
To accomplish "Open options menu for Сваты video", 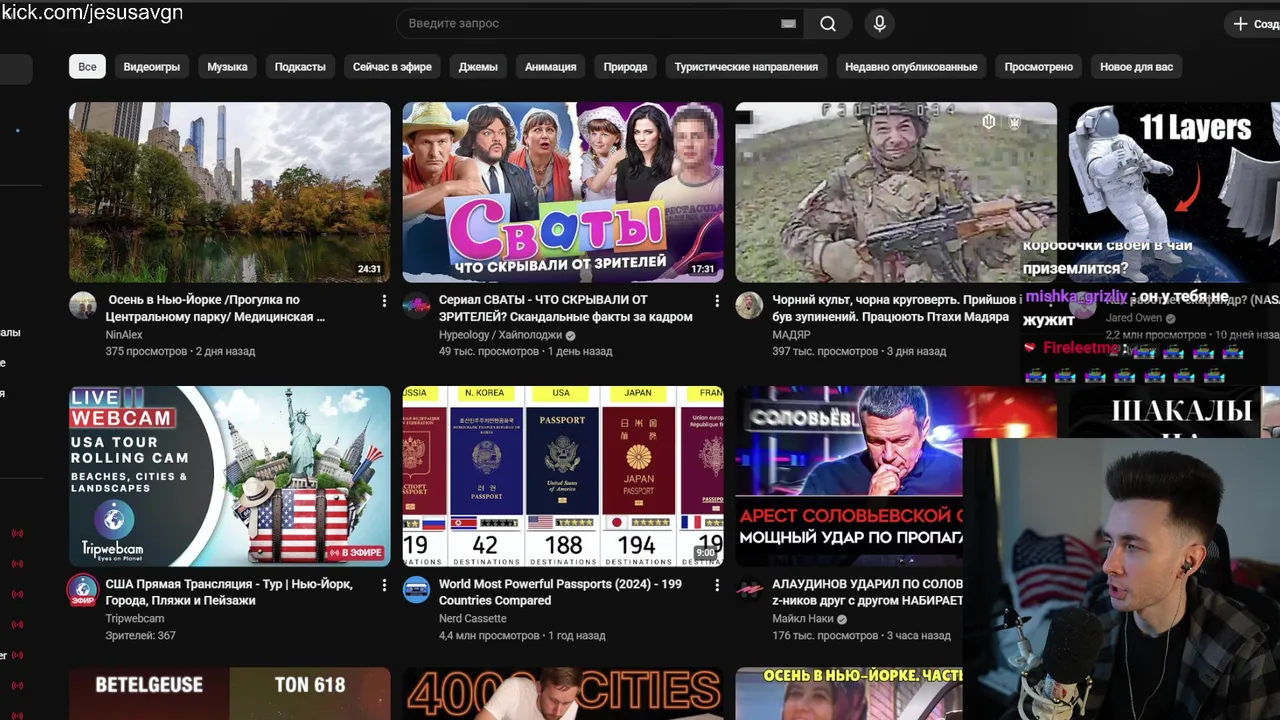I will tap(717, 301).
